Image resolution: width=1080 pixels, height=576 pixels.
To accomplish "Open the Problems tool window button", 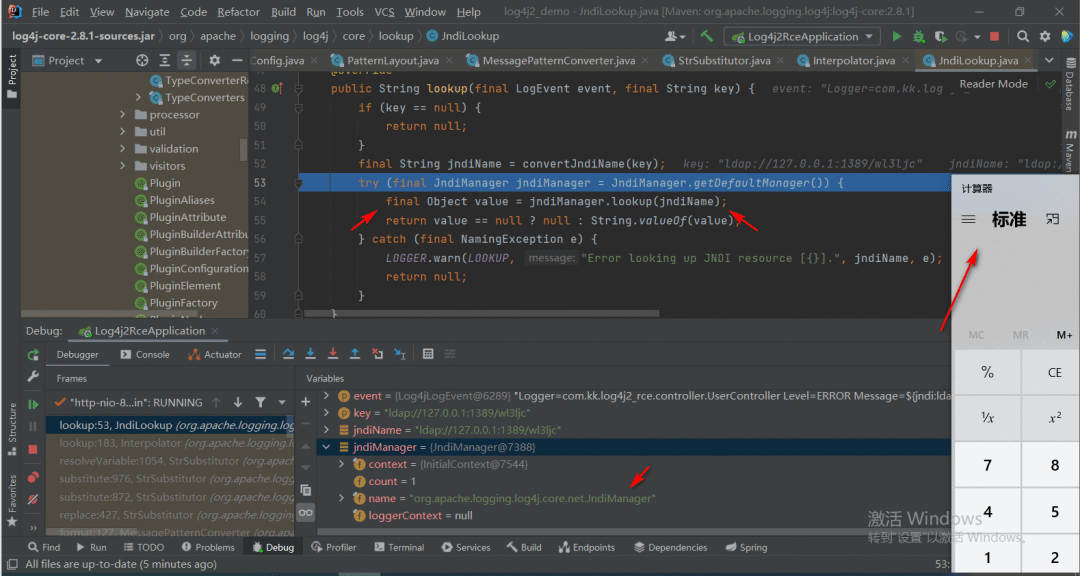I will click(x=209, y=547).
